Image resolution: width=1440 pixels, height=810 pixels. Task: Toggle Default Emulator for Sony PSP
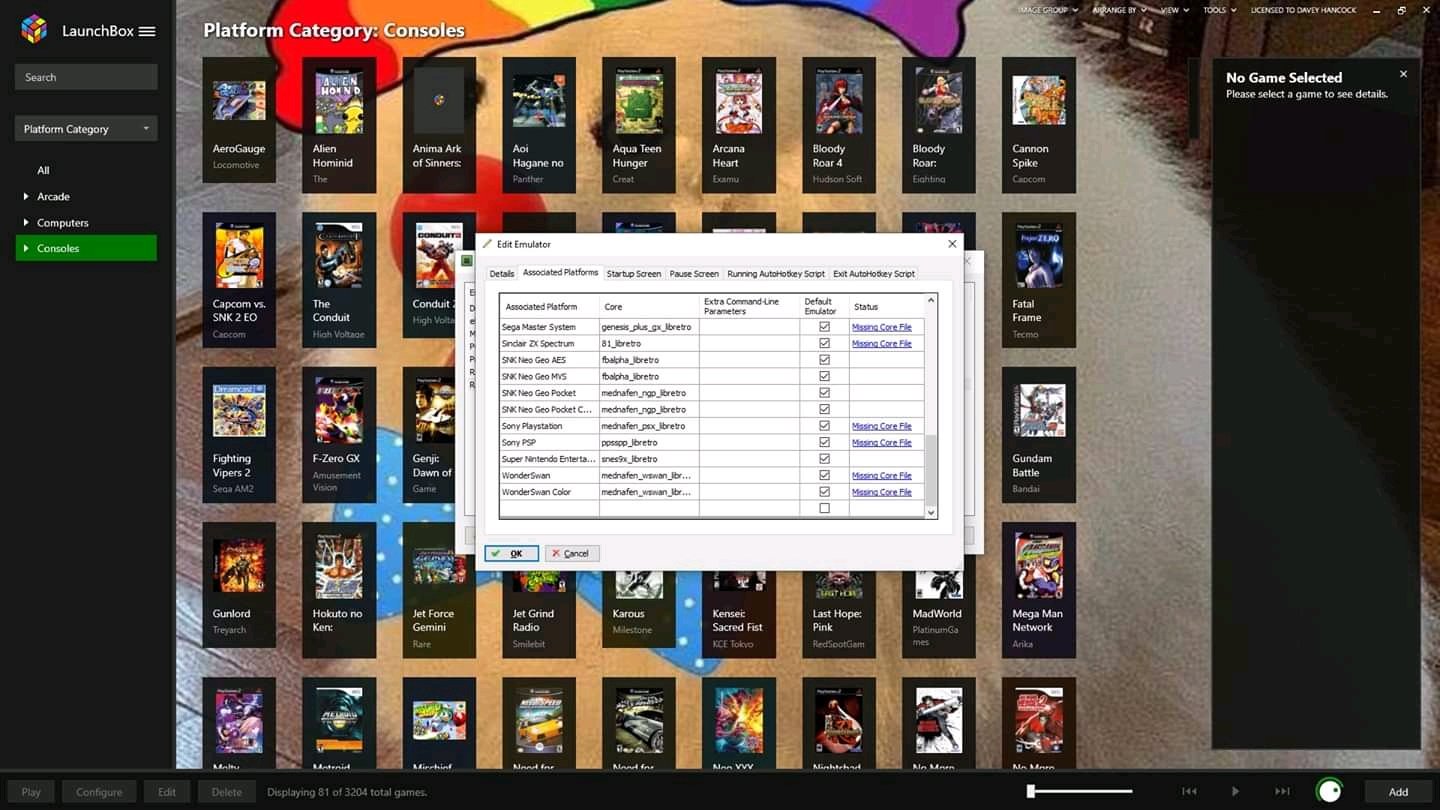(x=824, y=442)
